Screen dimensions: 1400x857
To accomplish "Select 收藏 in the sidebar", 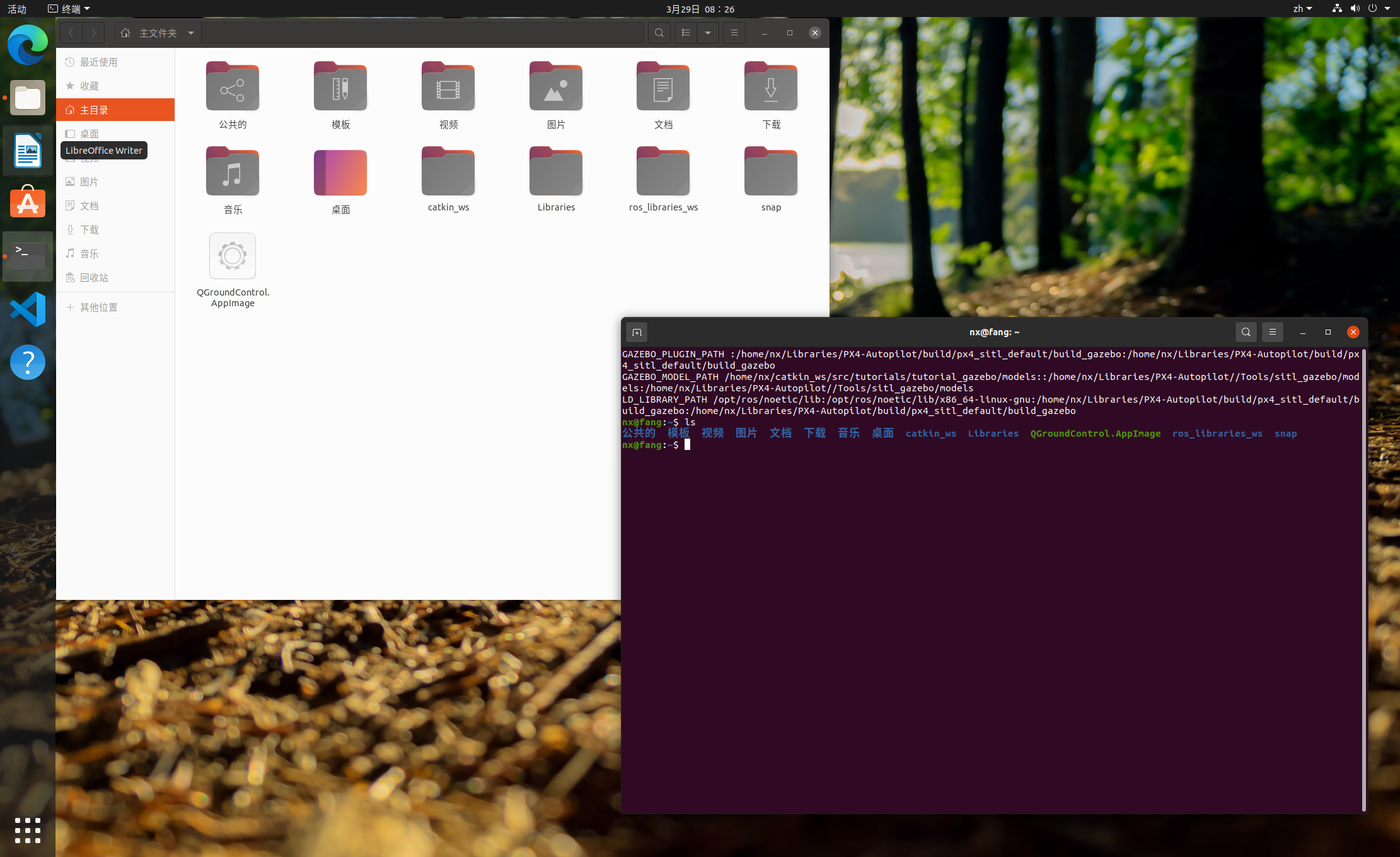I will point(115,86).
